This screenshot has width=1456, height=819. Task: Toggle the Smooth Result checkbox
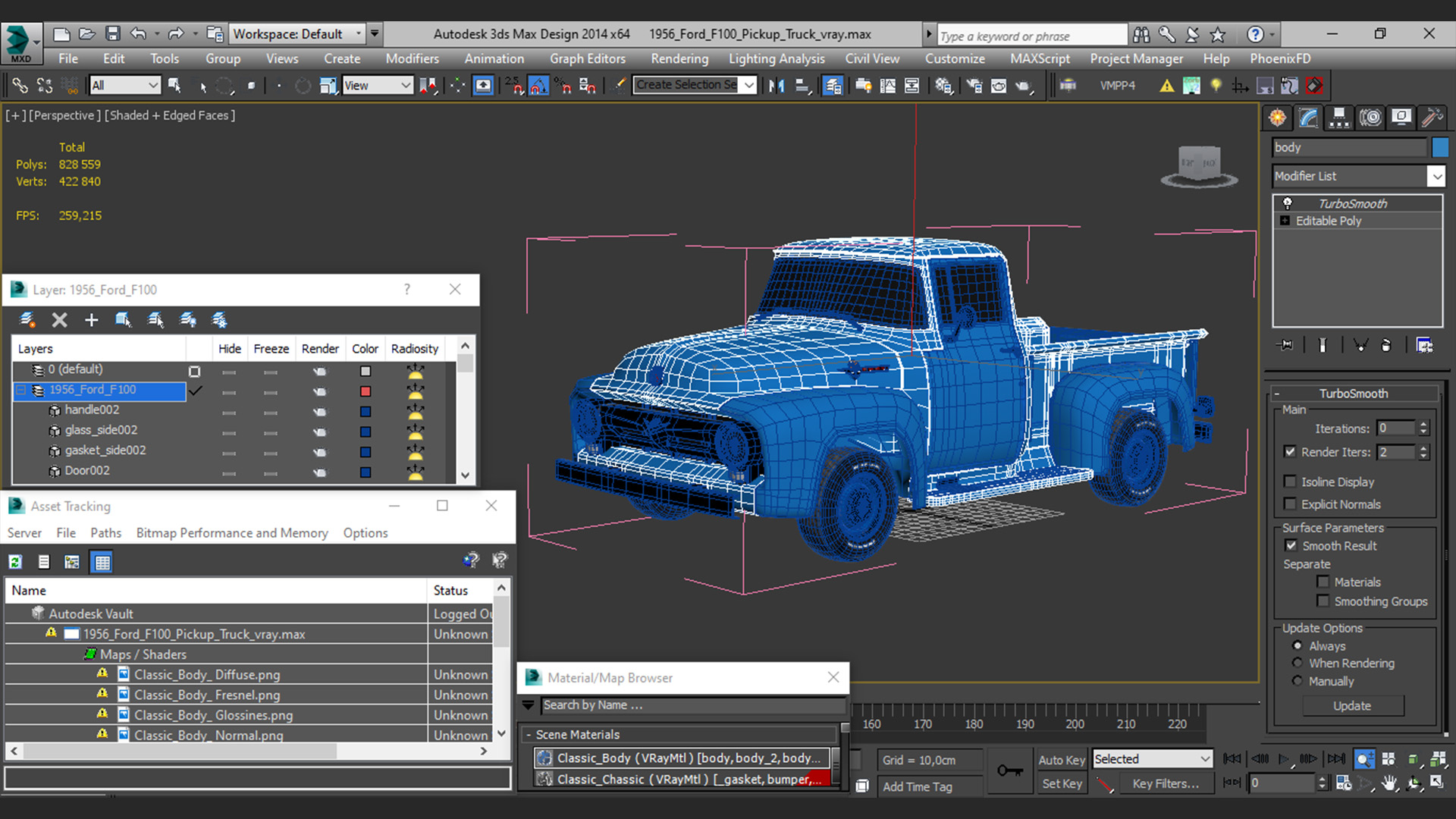coord(1291,545)
